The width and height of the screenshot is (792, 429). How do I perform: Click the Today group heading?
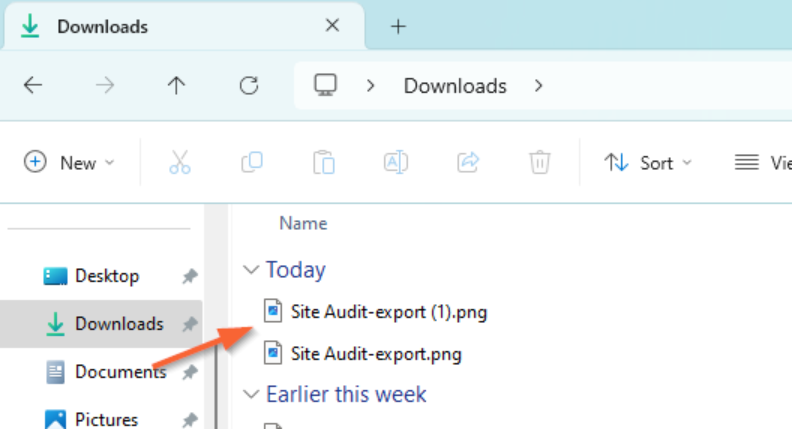pos(296,269)
